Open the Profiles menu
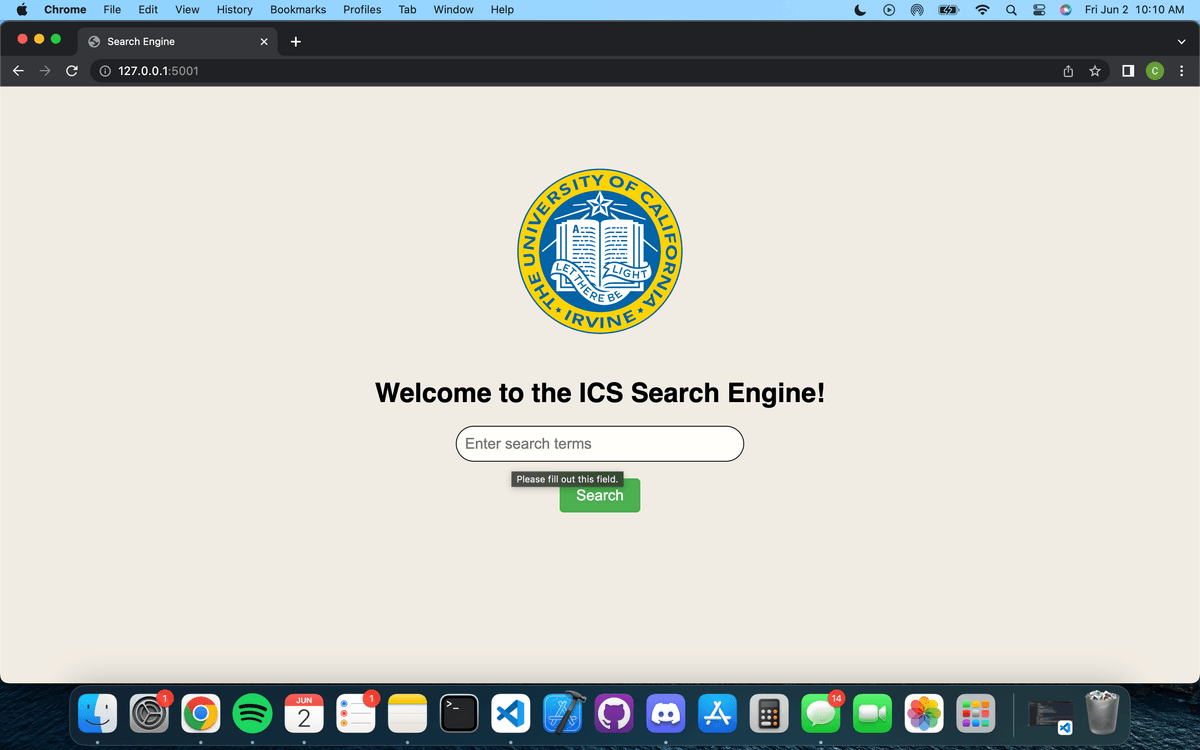 coord(362,10)
